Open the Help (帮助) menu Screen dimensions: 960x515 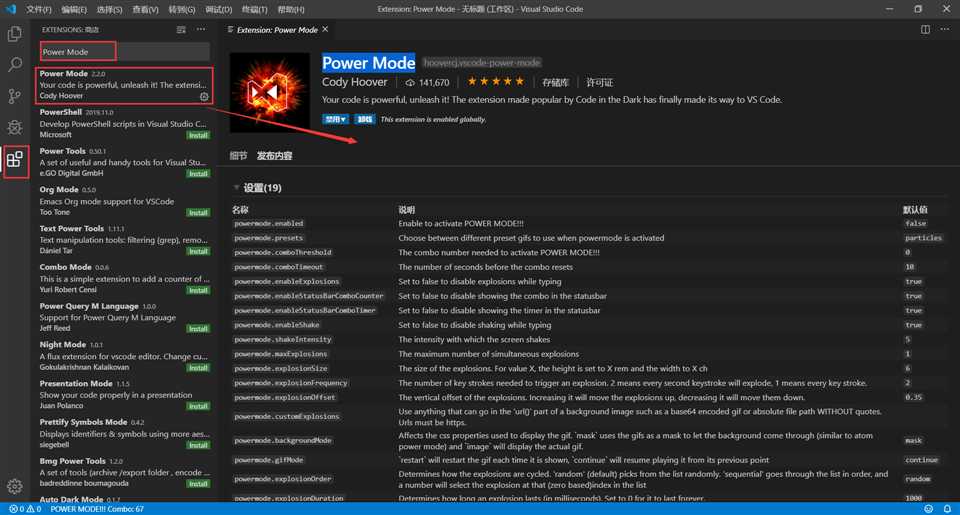point(291,9)
